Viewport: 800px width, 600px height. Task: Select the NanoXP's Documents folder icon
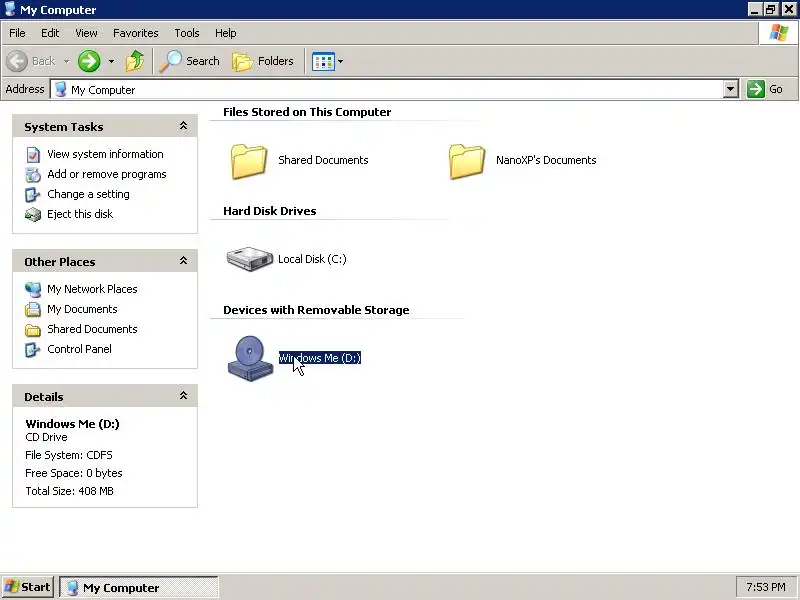[467, 161]
